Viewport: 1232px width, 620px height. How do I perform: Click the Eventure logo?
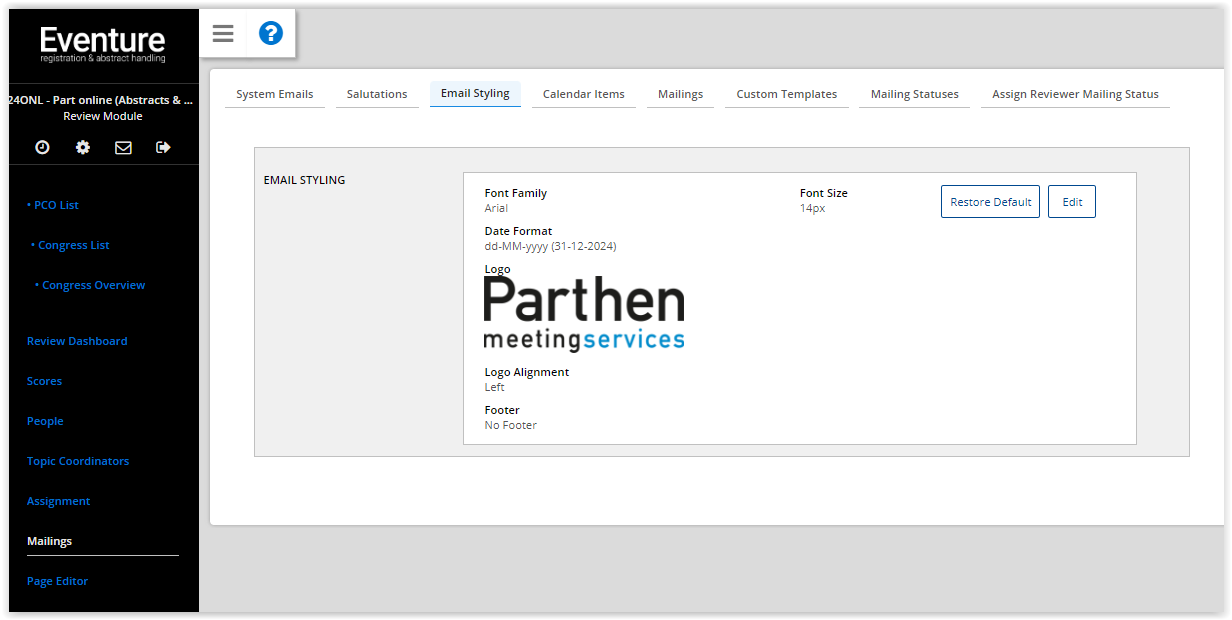103,45
